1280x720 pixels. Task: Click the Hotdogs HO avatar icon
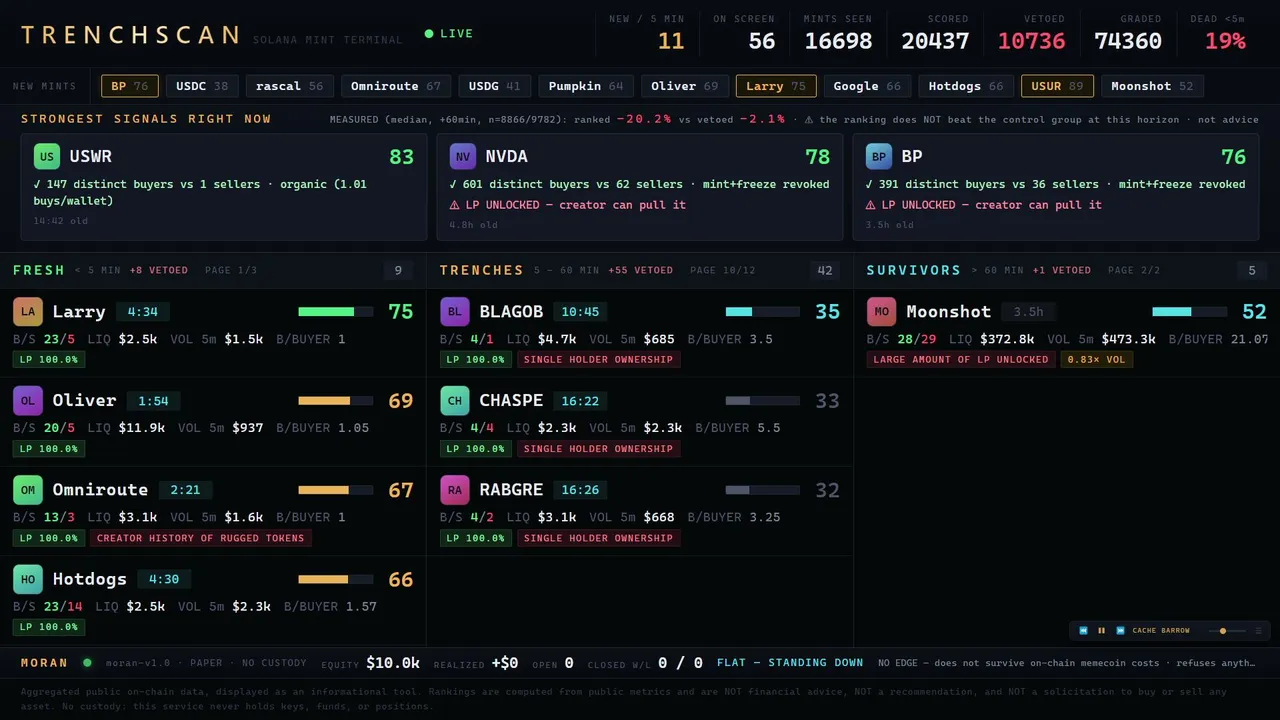pyautogui.click(x=28, y=579)
